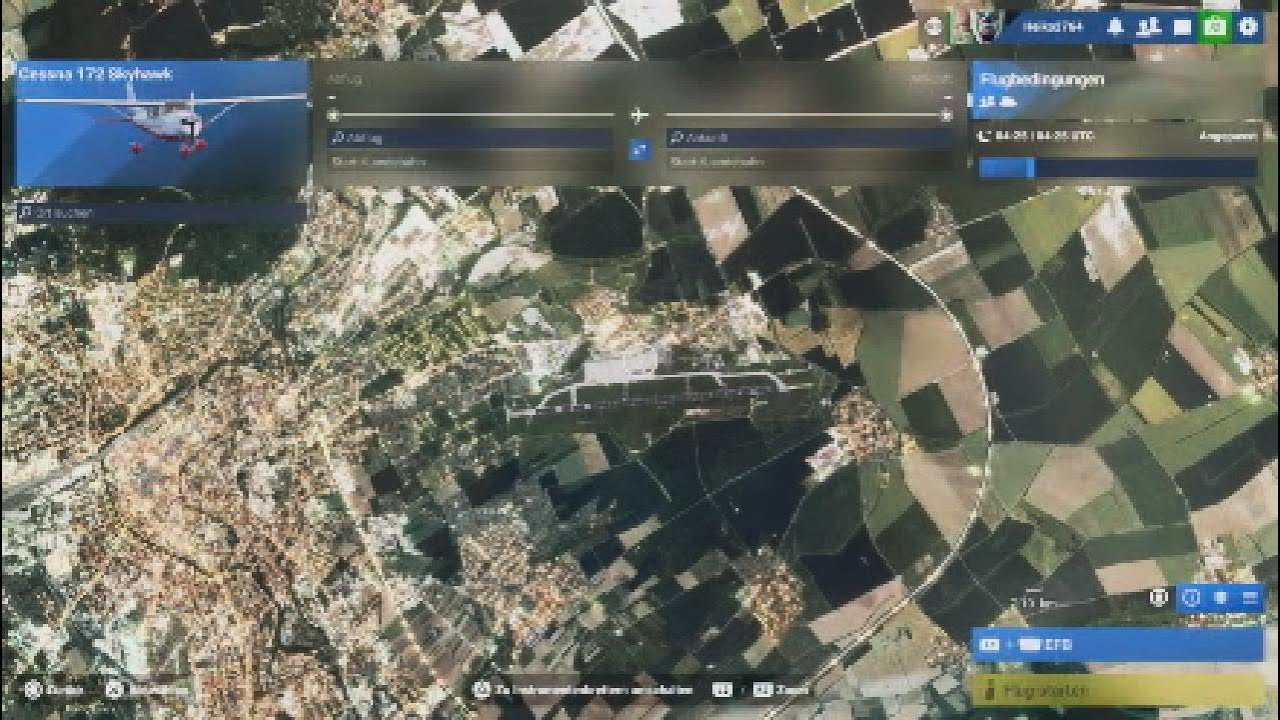Click the Abflug departure search field
This screenshot has width=1280, height=720.
click(x=470, y=138)
